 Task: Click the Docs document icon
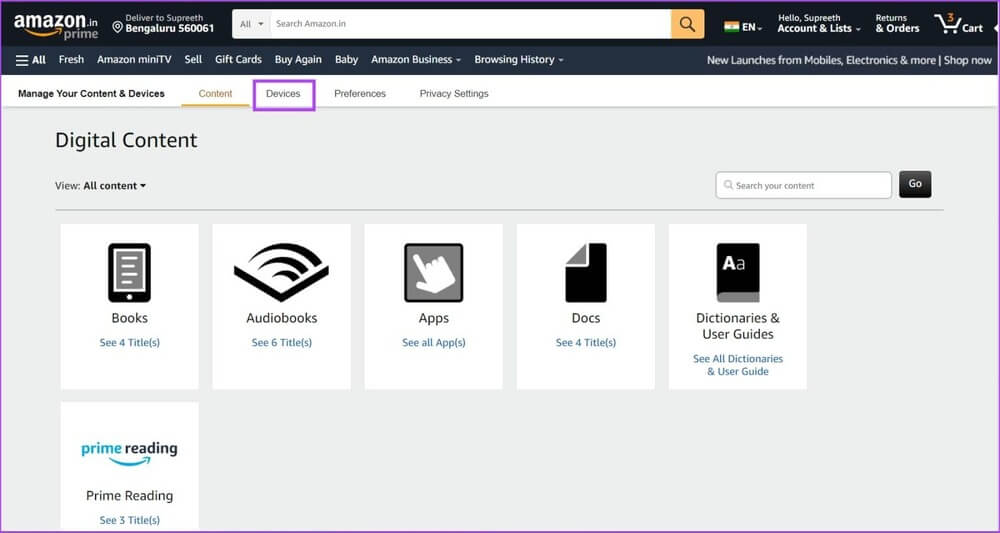585,272
